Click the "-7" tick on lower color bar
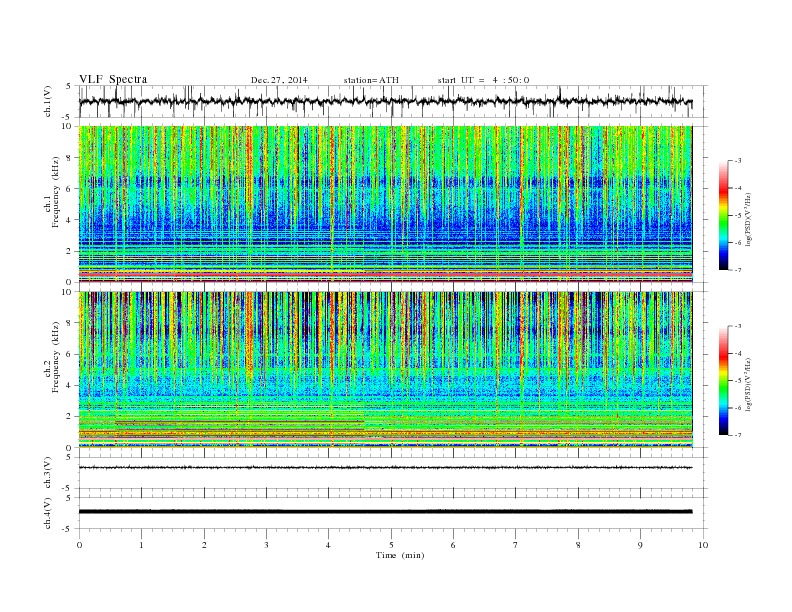Image resolution: width=792 pixels, height=612 pixels. [x=738, y=435]
